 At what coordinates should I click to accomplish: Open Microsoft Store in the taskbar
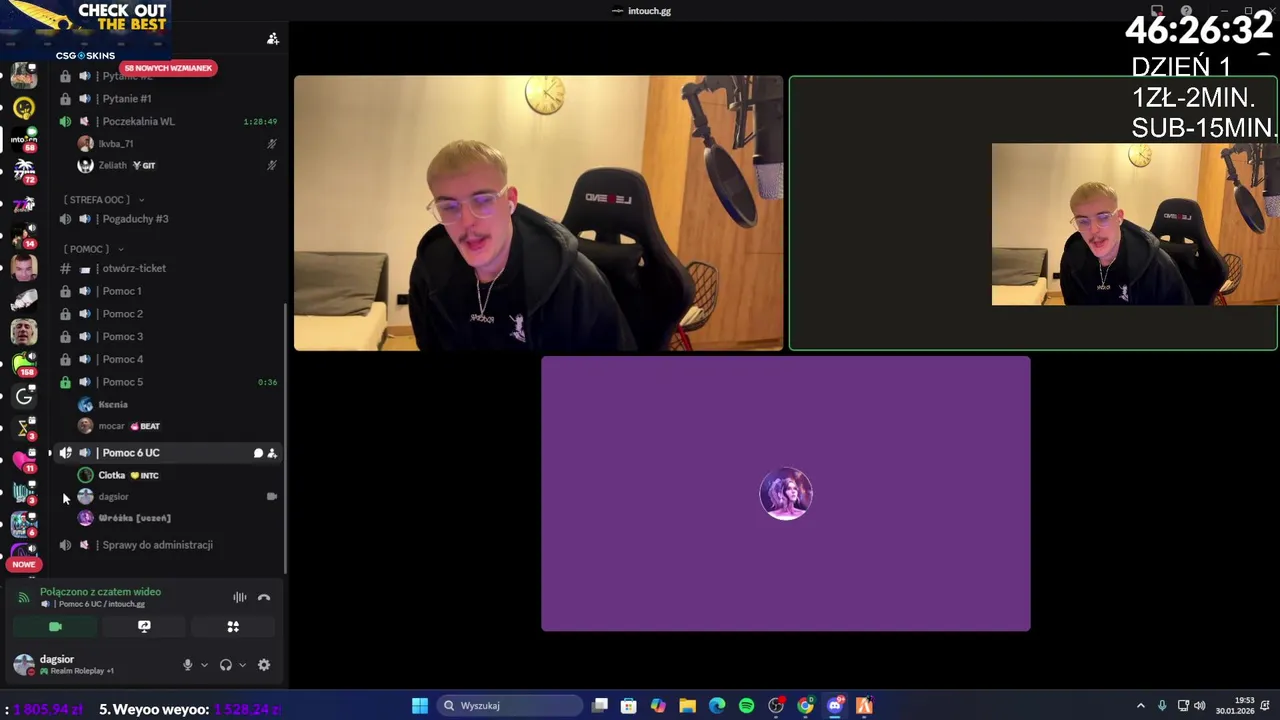click(628, 706)
